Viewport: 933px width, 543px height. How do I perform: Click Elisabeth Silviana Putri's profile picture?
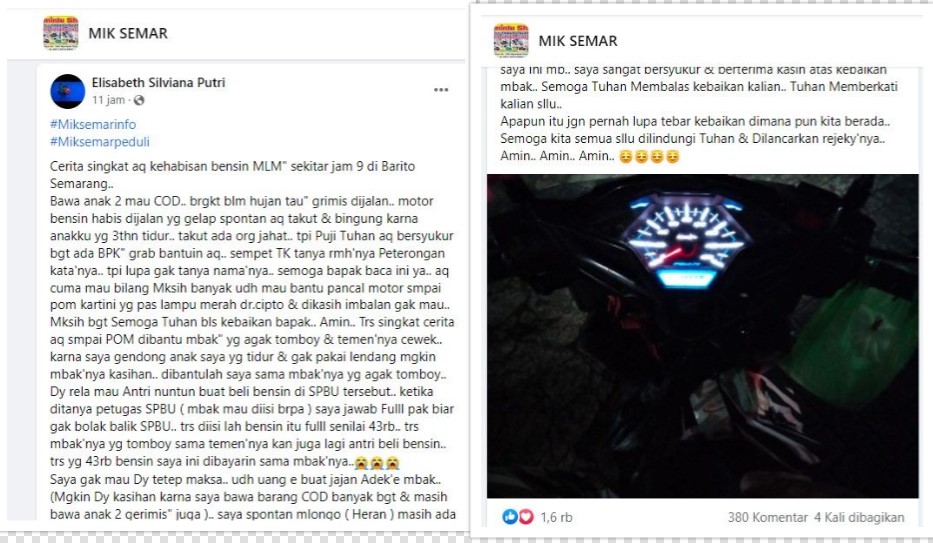[67, 91]
